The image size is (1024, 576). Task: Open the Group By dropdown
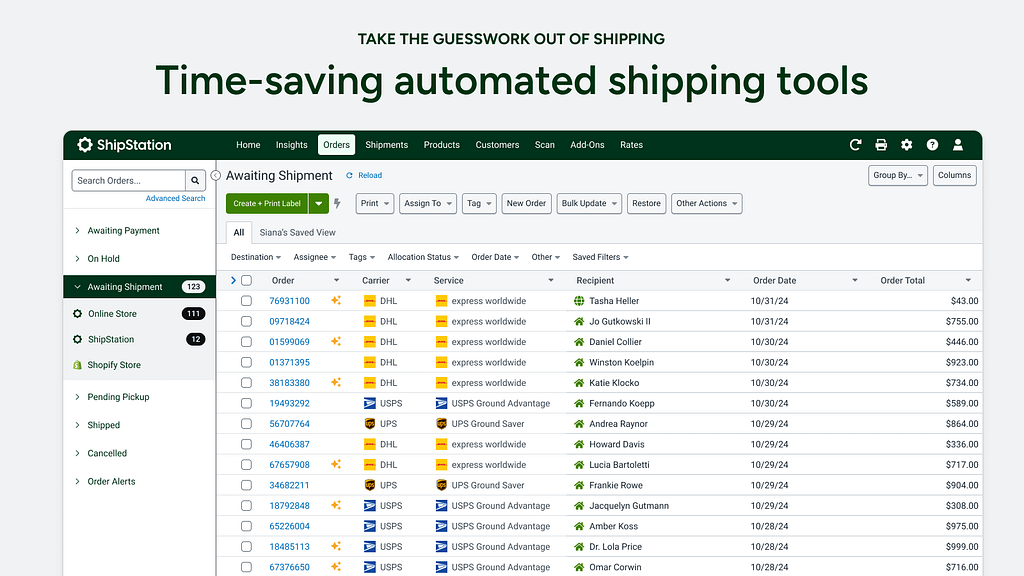click(898, 175)
